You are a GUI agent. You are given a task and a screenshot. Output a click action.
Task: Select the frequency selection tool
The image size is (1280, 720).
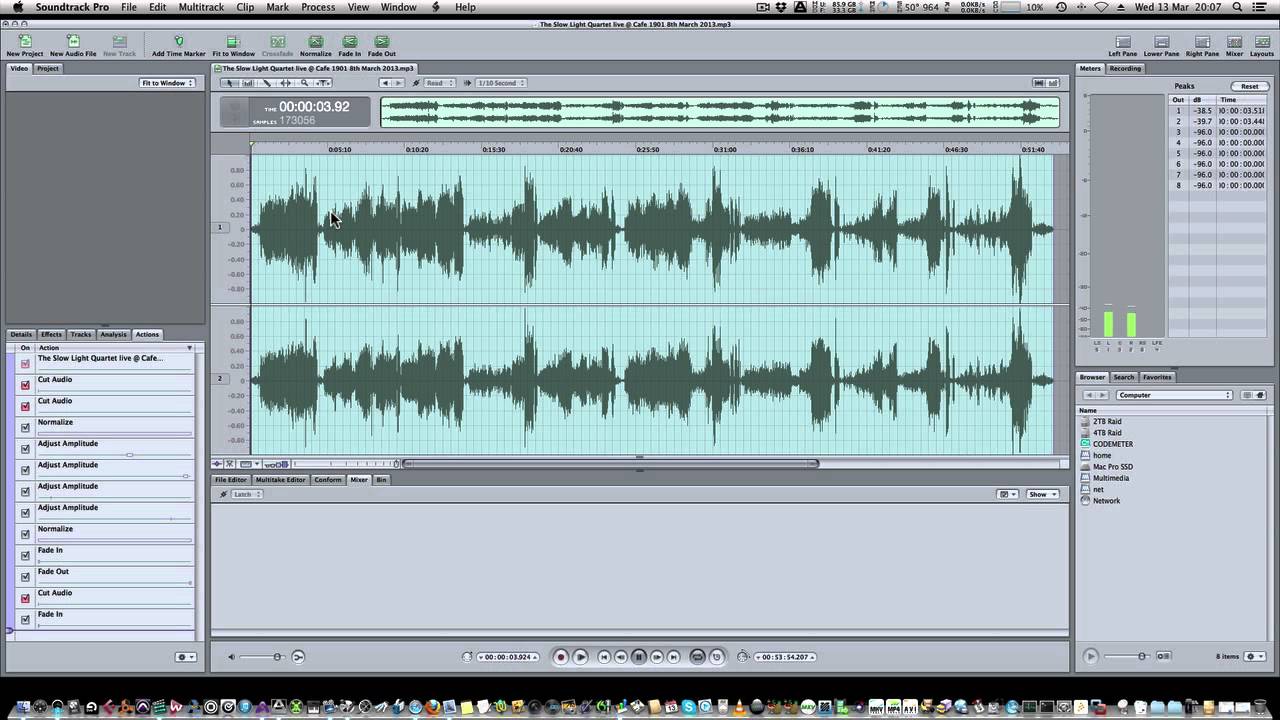(248, 83)
